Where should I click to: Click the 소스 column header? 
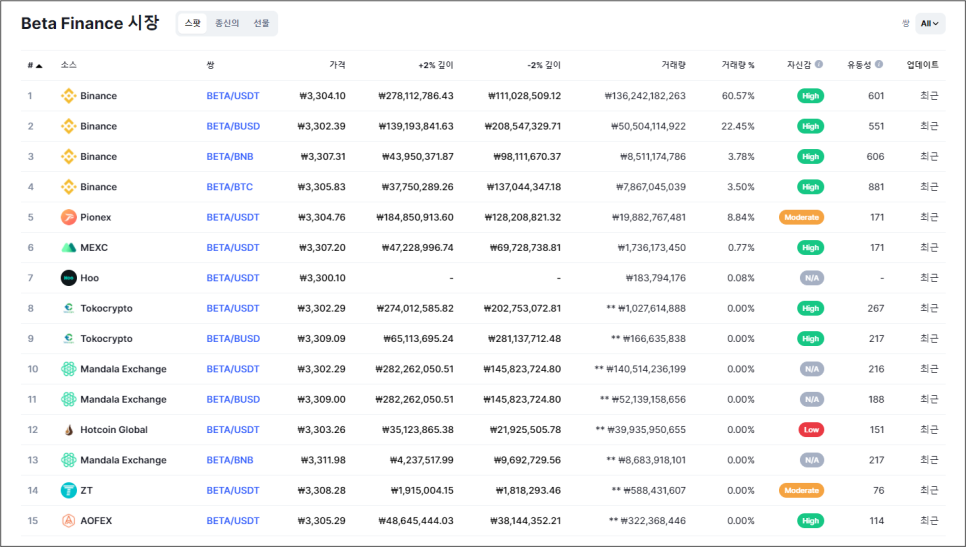[68, 65]
